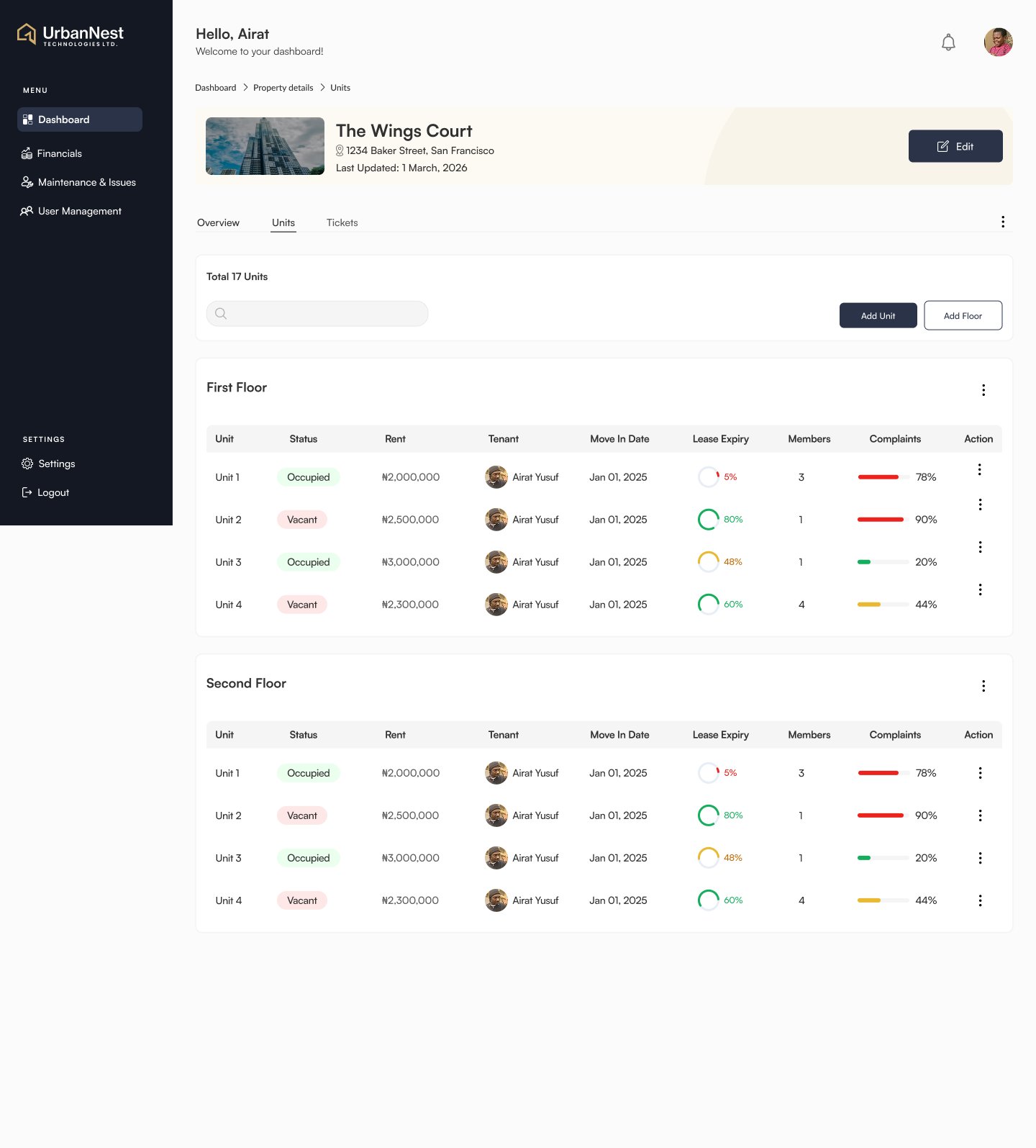Click tenant avatar in Second Floor Unit 3
The height and width of the screenshot is (1148, 1036).
click(496, 858)
